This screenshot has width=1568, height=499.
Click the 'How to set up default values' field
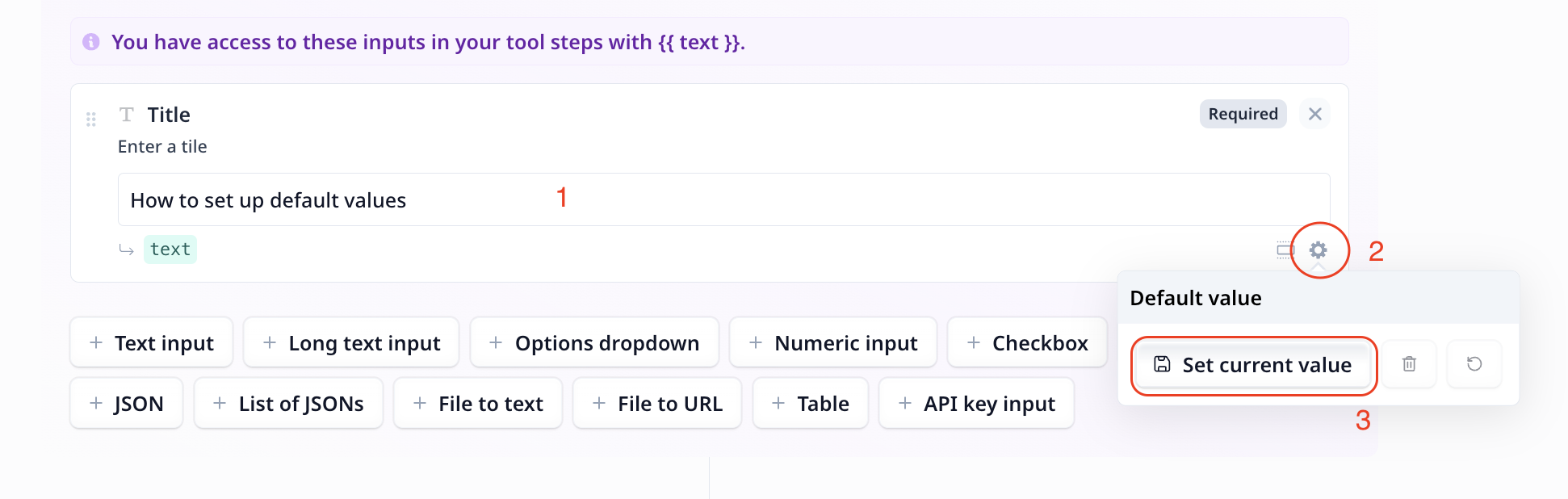coord(723,199)
